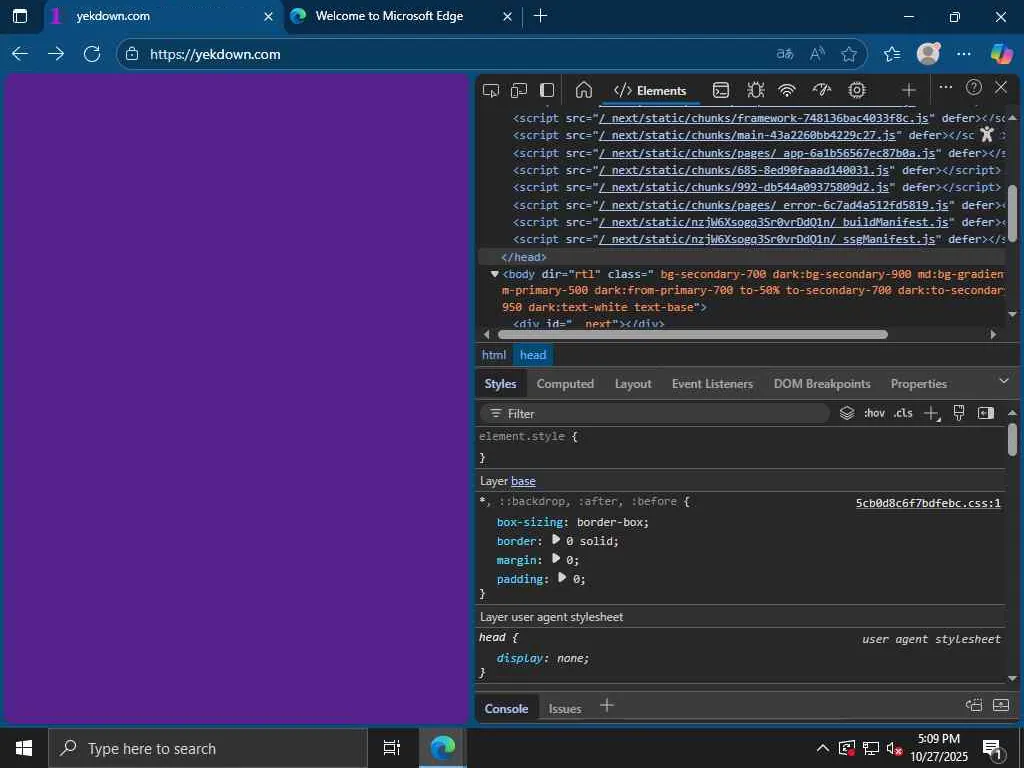
Task: Toggle rendering emulations brush icon
Action: 959,413
